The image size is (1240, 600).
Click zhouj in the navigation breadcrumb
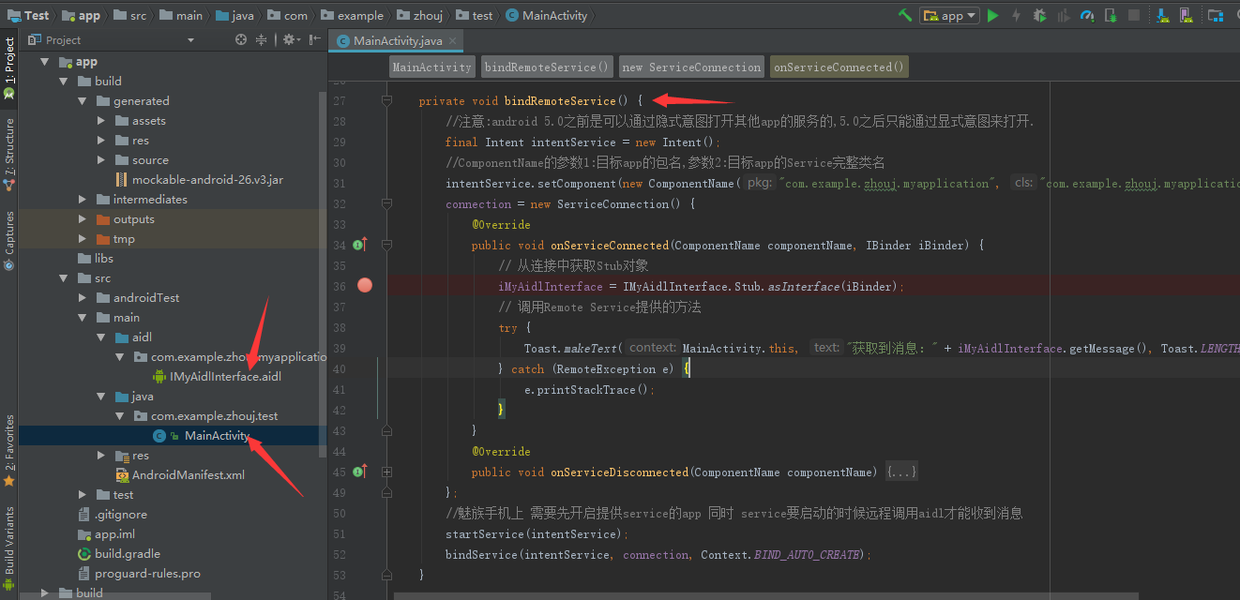(x=419, y=15)
